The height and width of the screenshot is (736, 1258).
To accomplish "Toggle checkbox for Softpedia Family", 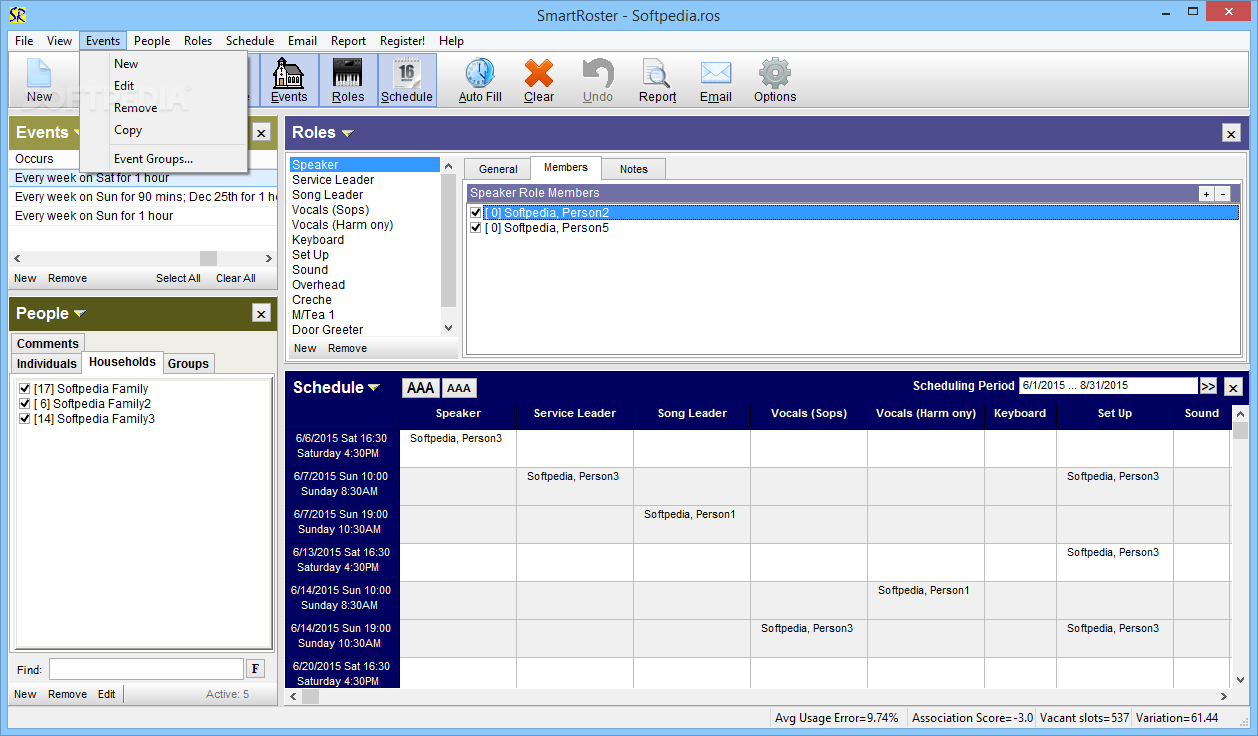I will (25, 389).
